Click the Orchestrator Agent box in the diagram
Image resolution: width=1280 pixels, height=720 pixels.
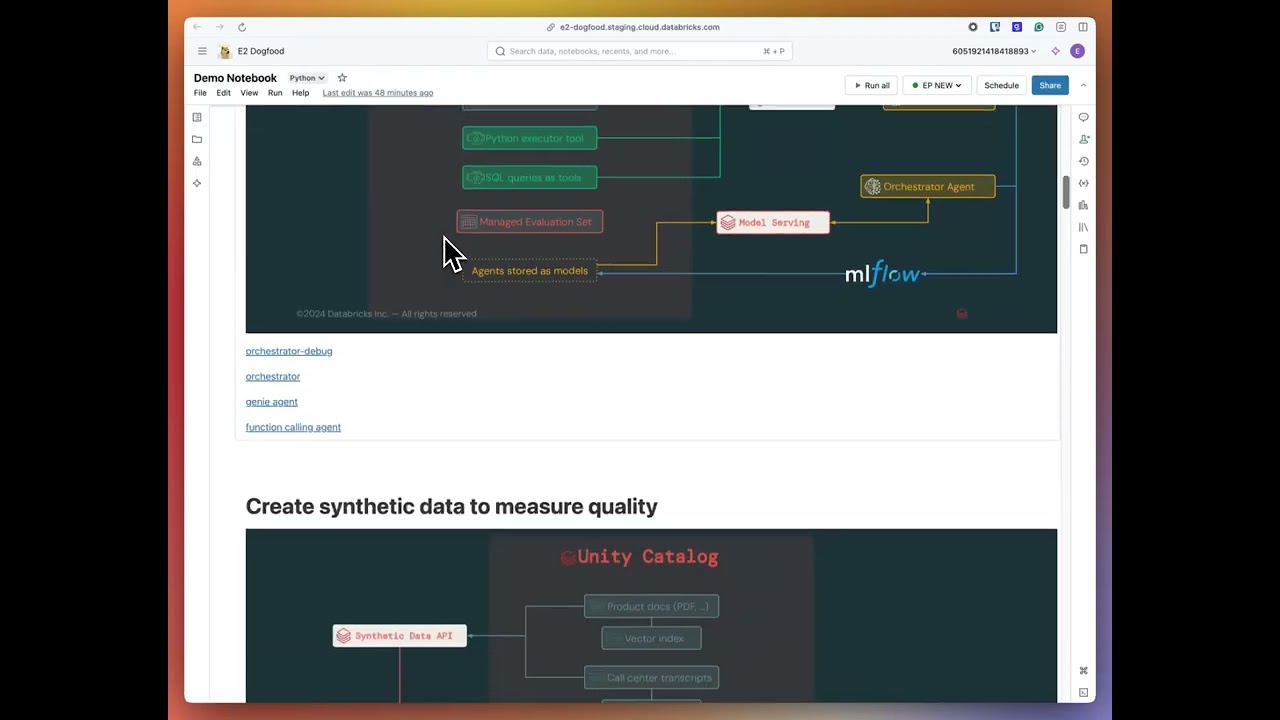[x=928, y=187]
